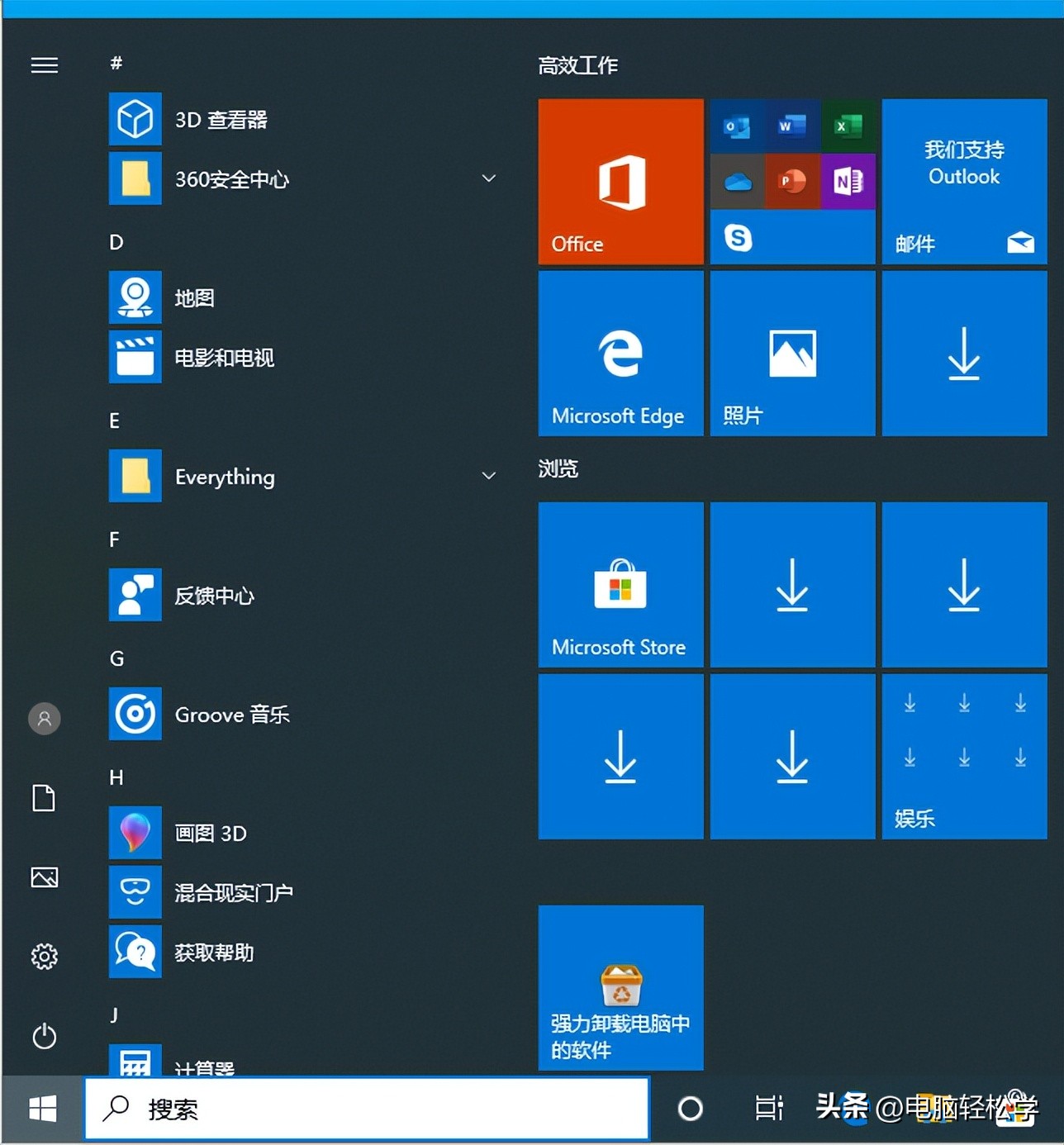
Task: Click the 高效工作 tile group title
Action: pyautogui.click(x=578, y=65)
